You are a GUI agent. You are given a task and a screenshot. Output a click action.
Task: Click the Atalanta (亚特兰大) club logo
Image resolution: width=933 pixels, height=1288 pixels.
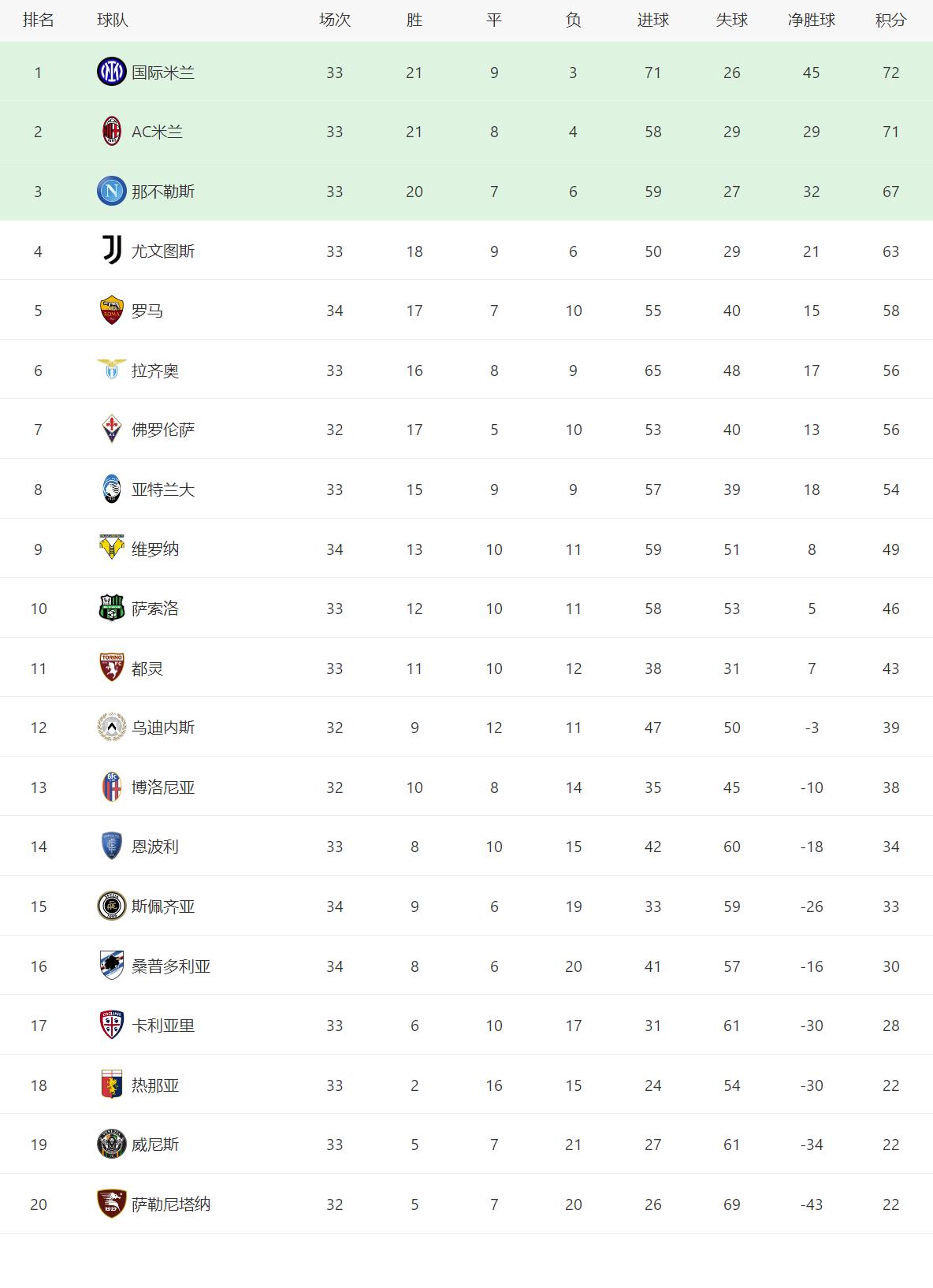(x=111, y=489)
